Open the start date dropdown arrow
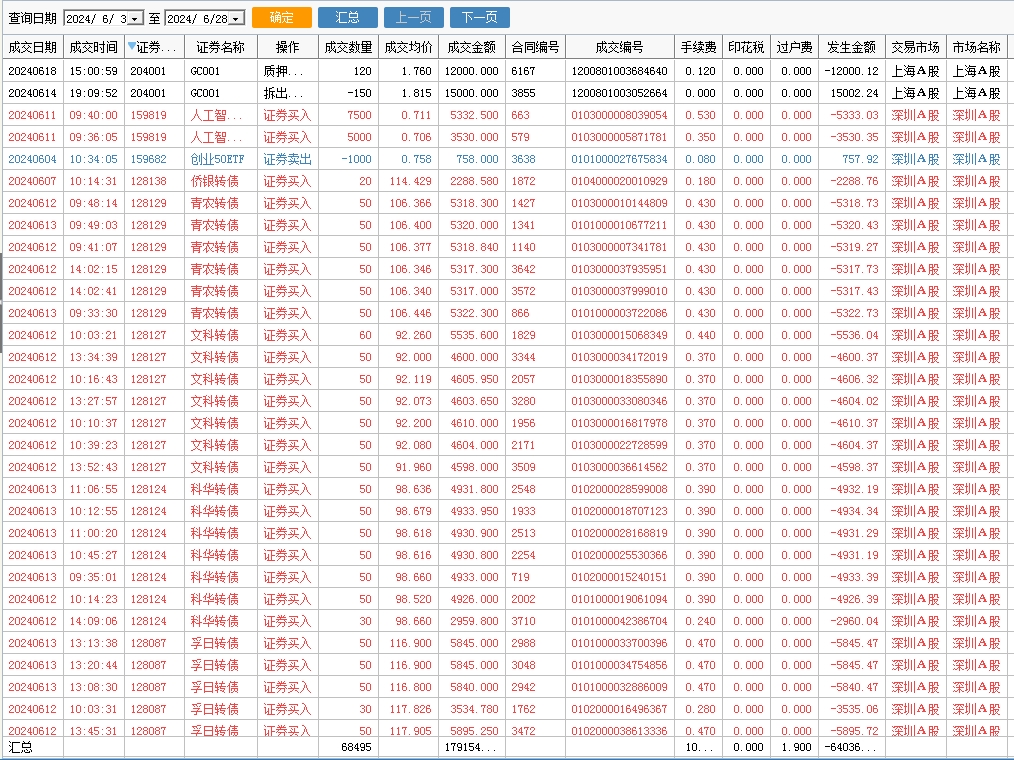1014x760 pixels. (135, 19)
